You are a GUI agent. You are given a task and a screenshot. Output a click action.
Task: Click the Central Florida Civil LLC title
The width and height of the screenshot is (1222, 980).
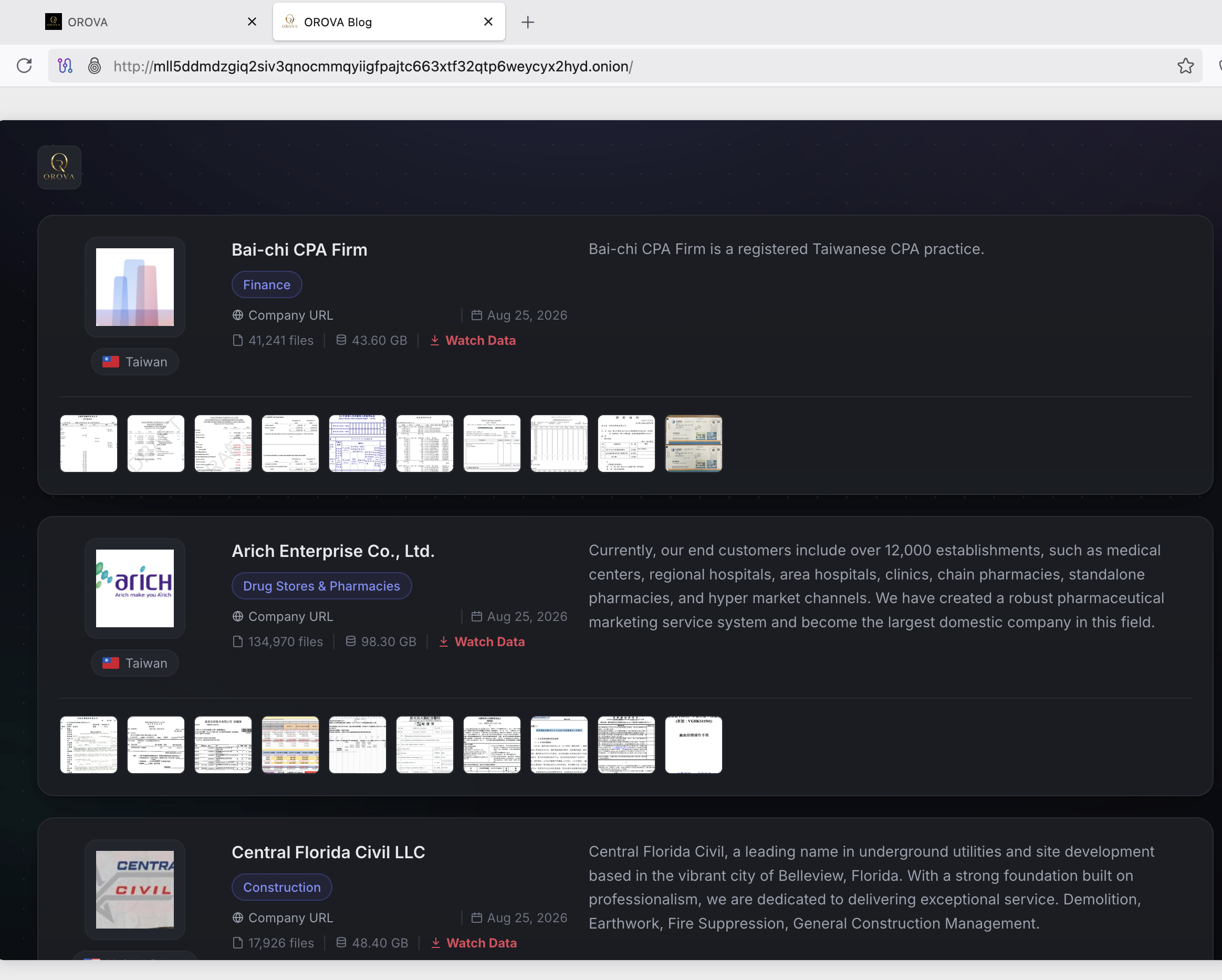pos(328,852)
